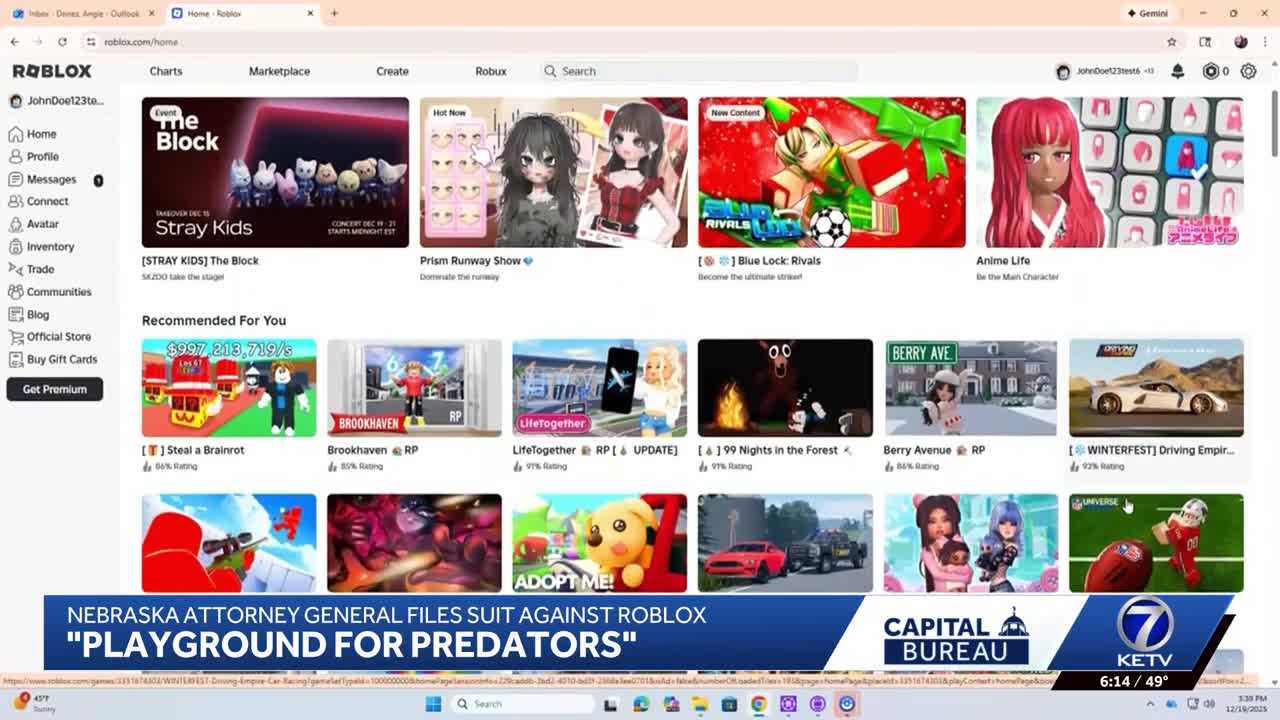Open the Steal a Brainrot game thumbnail
Screen dimensions: 1280x720
pyautogui.click(x=229, y=388)
